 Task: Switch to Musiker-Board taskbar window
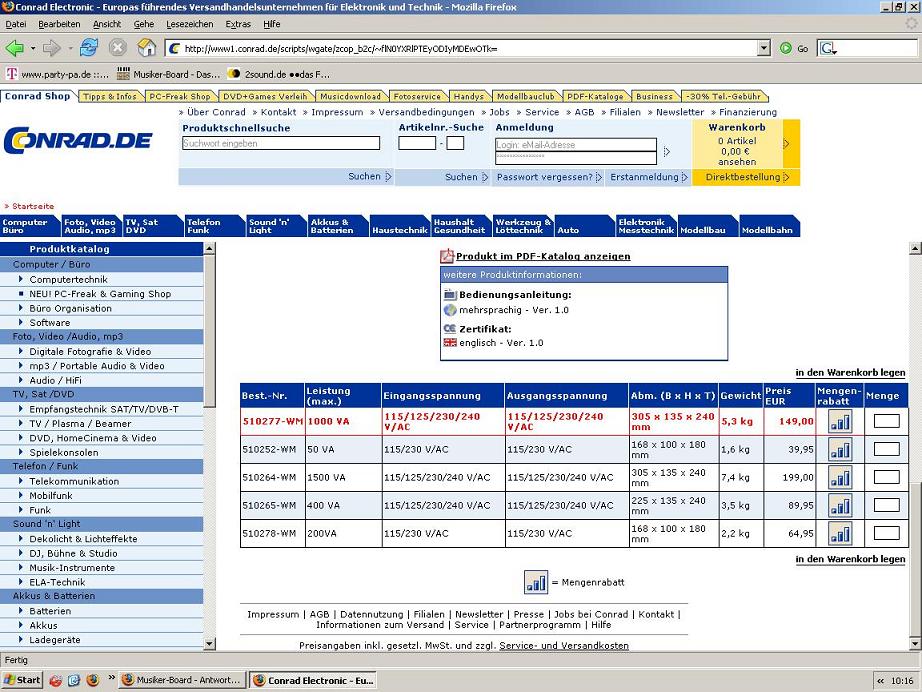tap(182, 680)
